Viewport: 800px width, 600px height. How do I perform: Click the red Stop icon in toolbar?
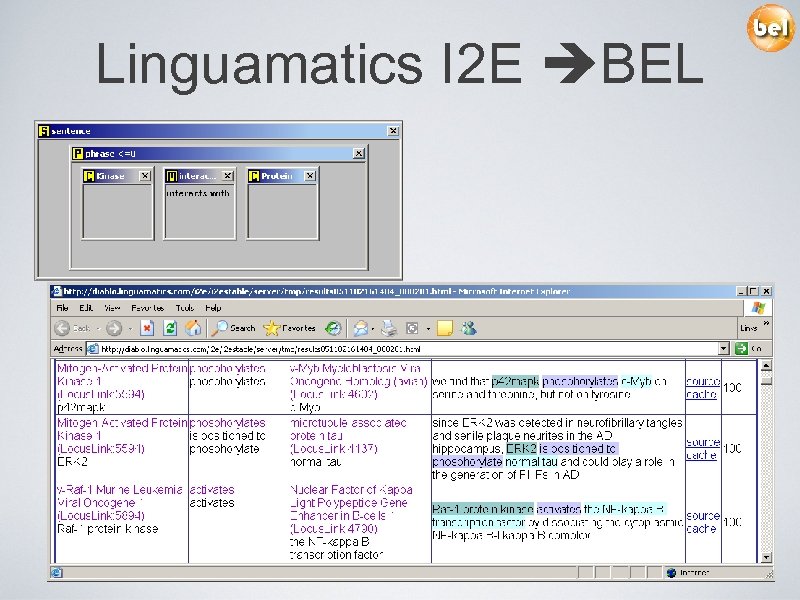pyautogui.click(x=147, y=328)
